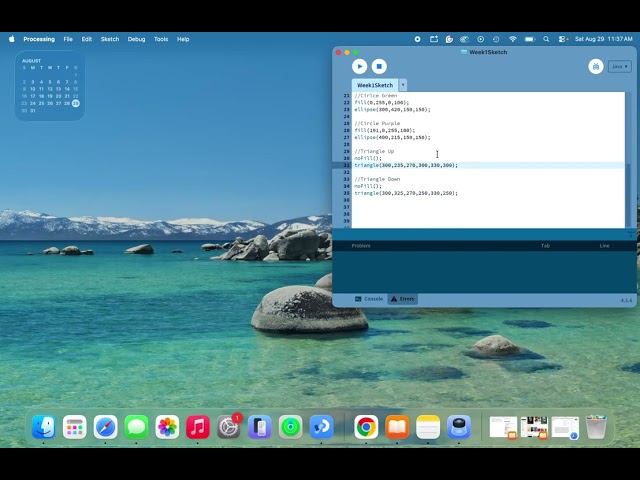Open Books from the dock

click(x=397, y=427)
